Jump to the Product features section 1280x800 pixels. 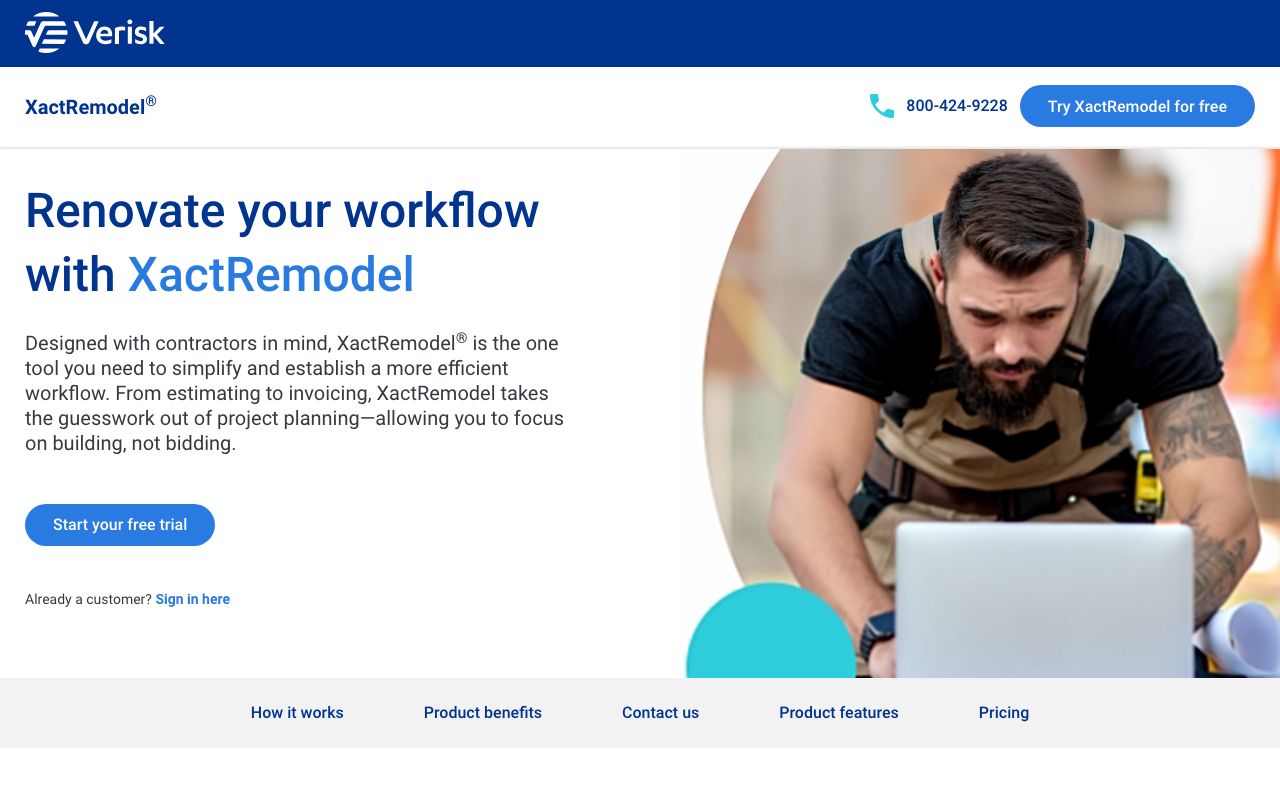(x=838, y=713)
